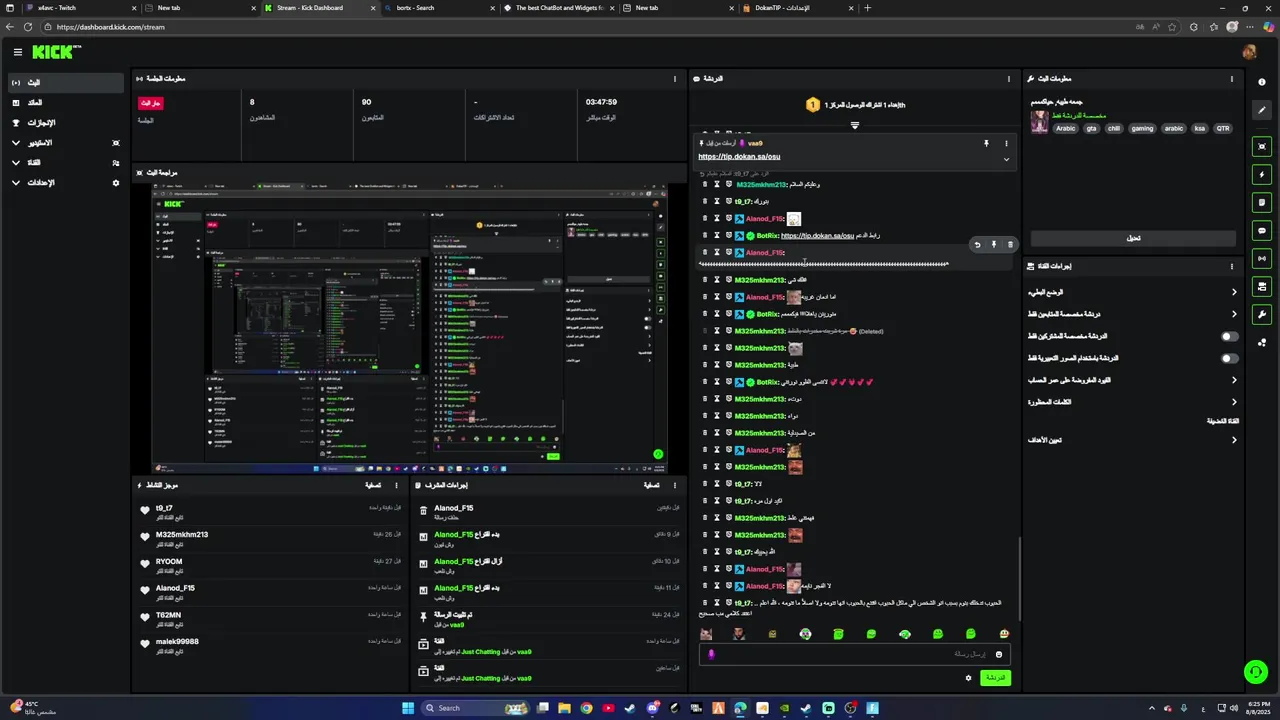
Task: Open the Windows Start button in the taskbar
Action: (x=408, y=708)
